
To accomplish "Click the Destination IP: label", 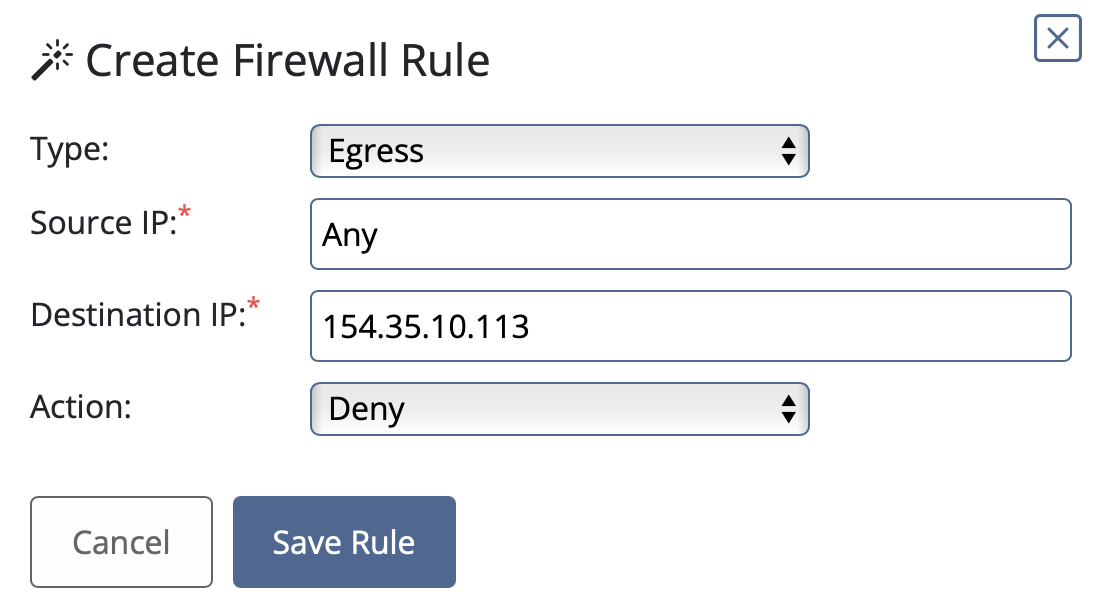I will [138, 316].
